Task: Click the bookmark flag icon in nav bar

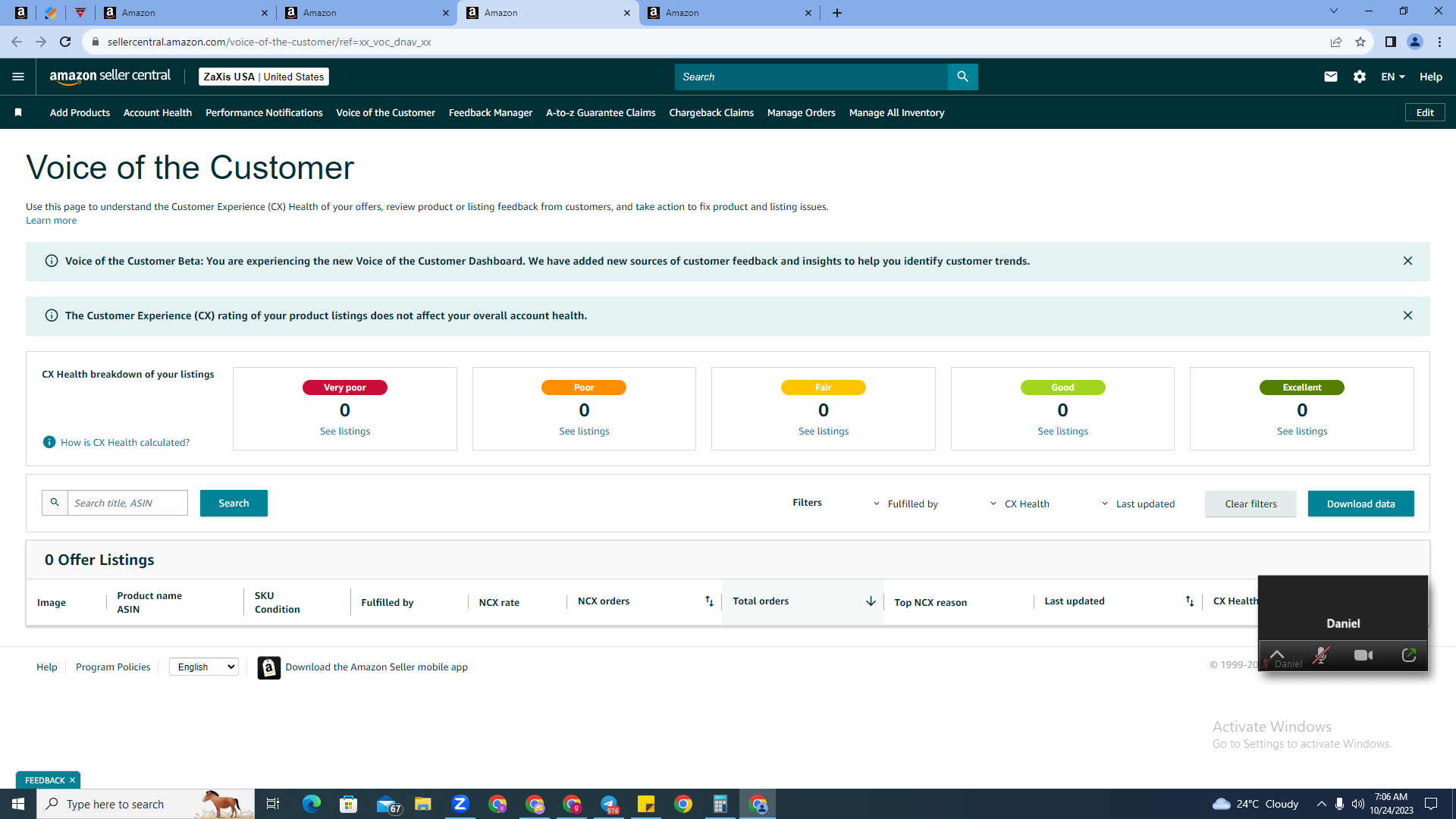Action: [x=18, y=112]
